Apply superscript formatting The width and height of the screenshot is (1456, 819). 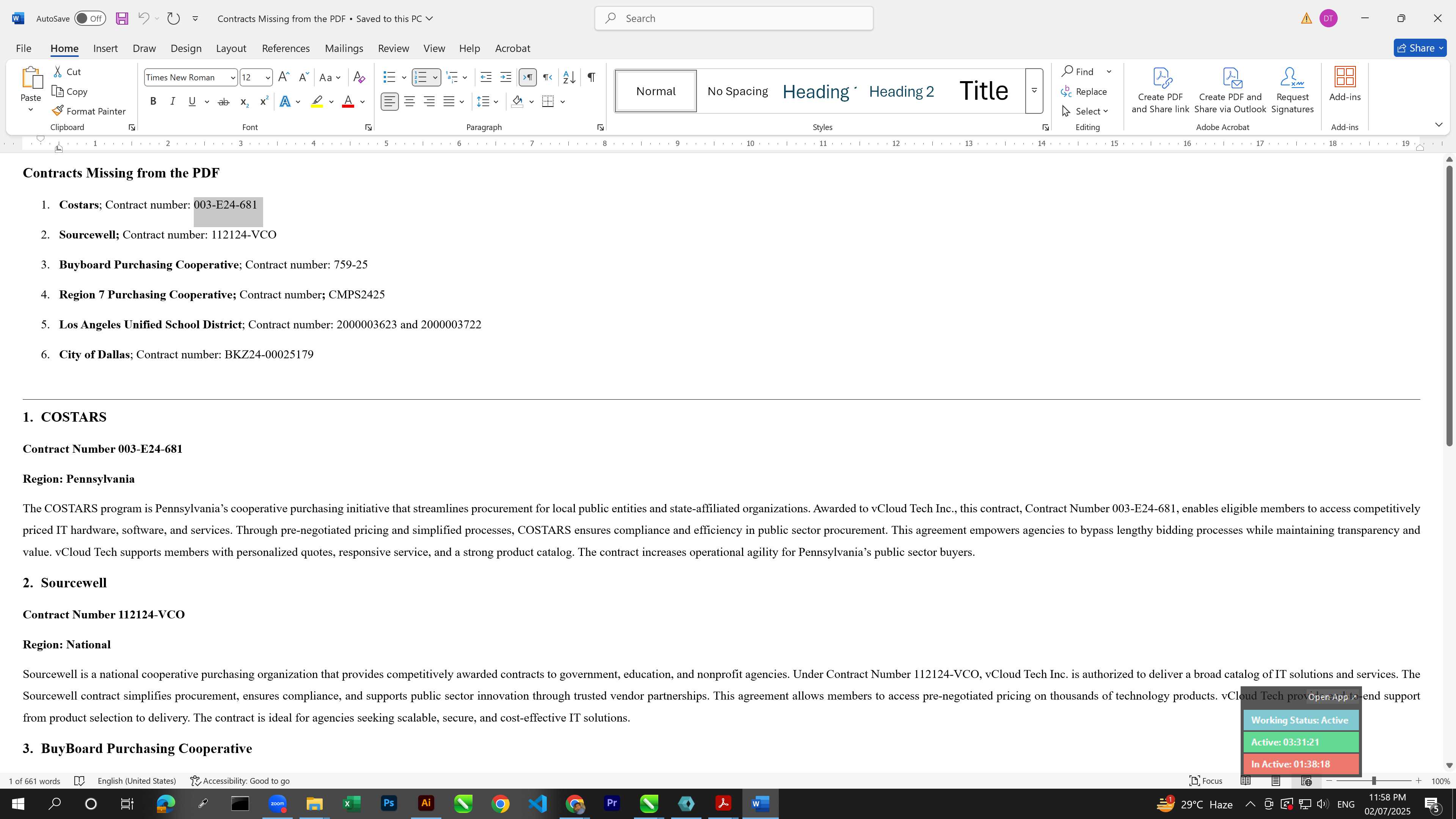pyautogui.click(x=264, y=102)
